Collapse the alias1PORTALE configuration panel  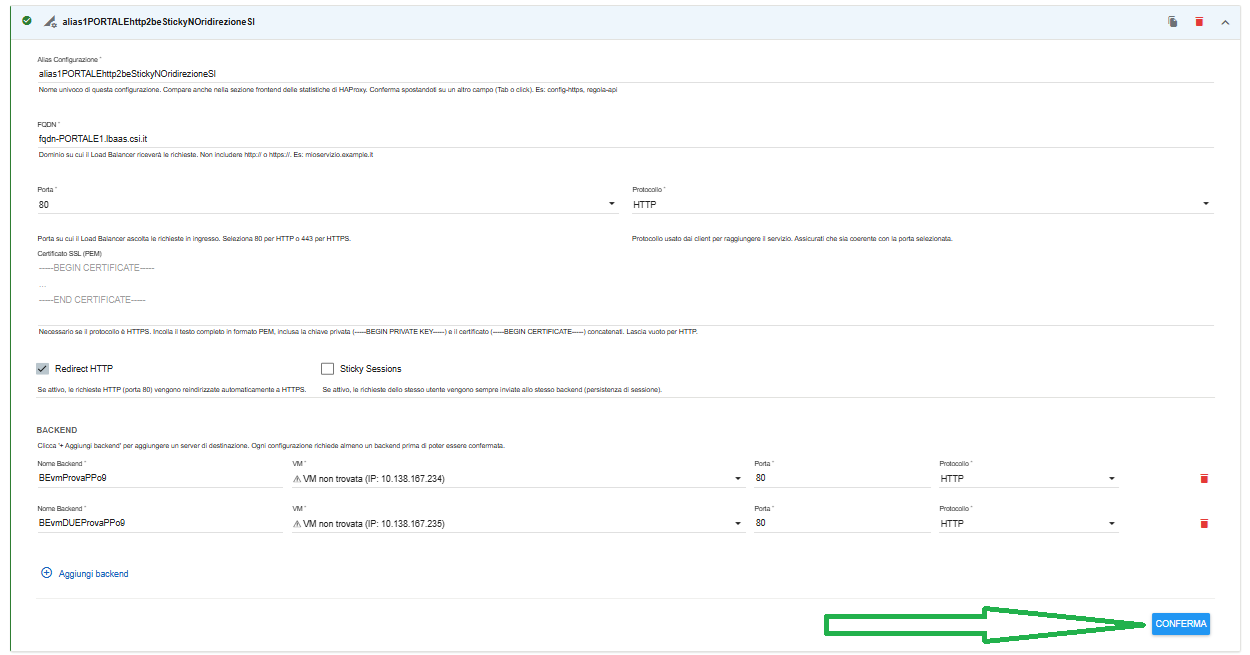click(x=1225, y=21)
